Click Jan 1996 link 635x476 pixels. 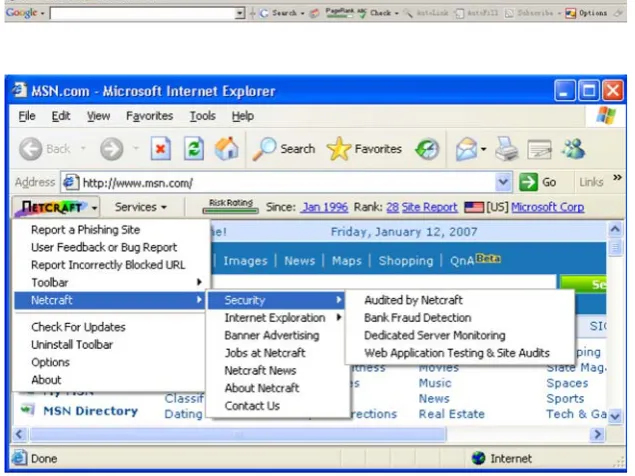coord(325,207)
